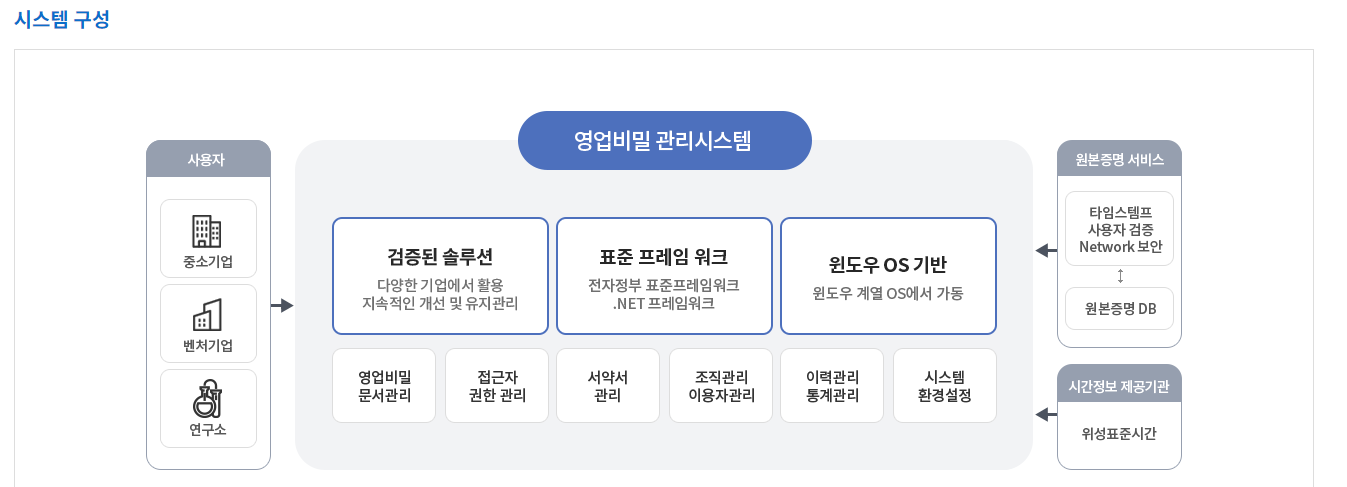Image resolution: width=1347 pixels, height=487 pixels.
Task: Click the 벤처기업 building icon
Action: pyautogui.click(x=207, y=315)
